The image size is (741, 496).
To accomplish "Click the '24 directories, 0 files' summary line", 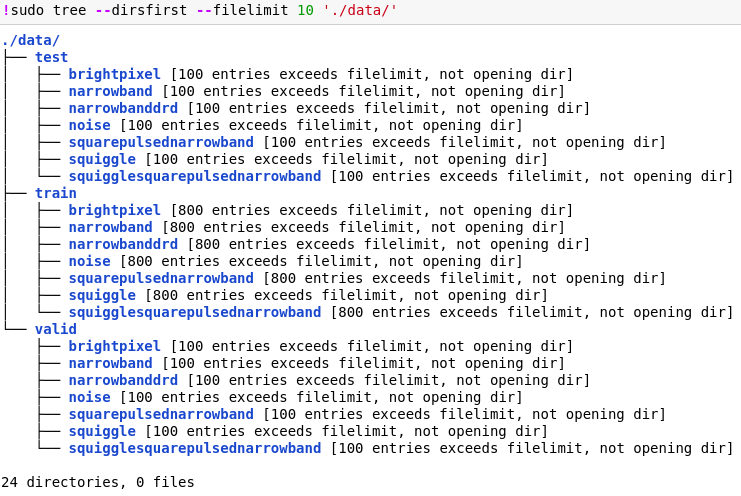I will point(98,482).
